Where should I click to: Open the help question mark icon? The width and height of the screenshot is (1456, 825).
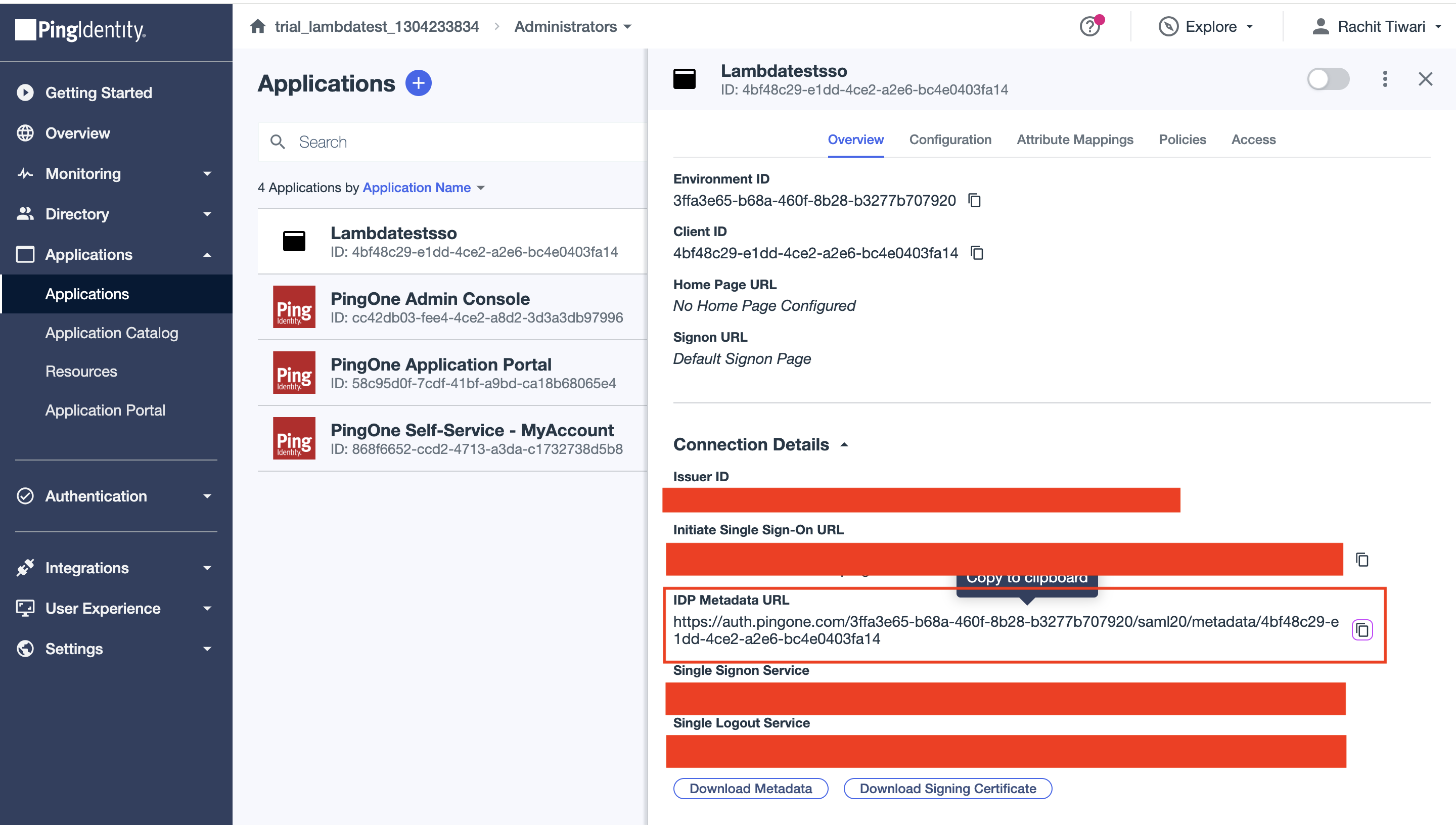point(1090,27)
